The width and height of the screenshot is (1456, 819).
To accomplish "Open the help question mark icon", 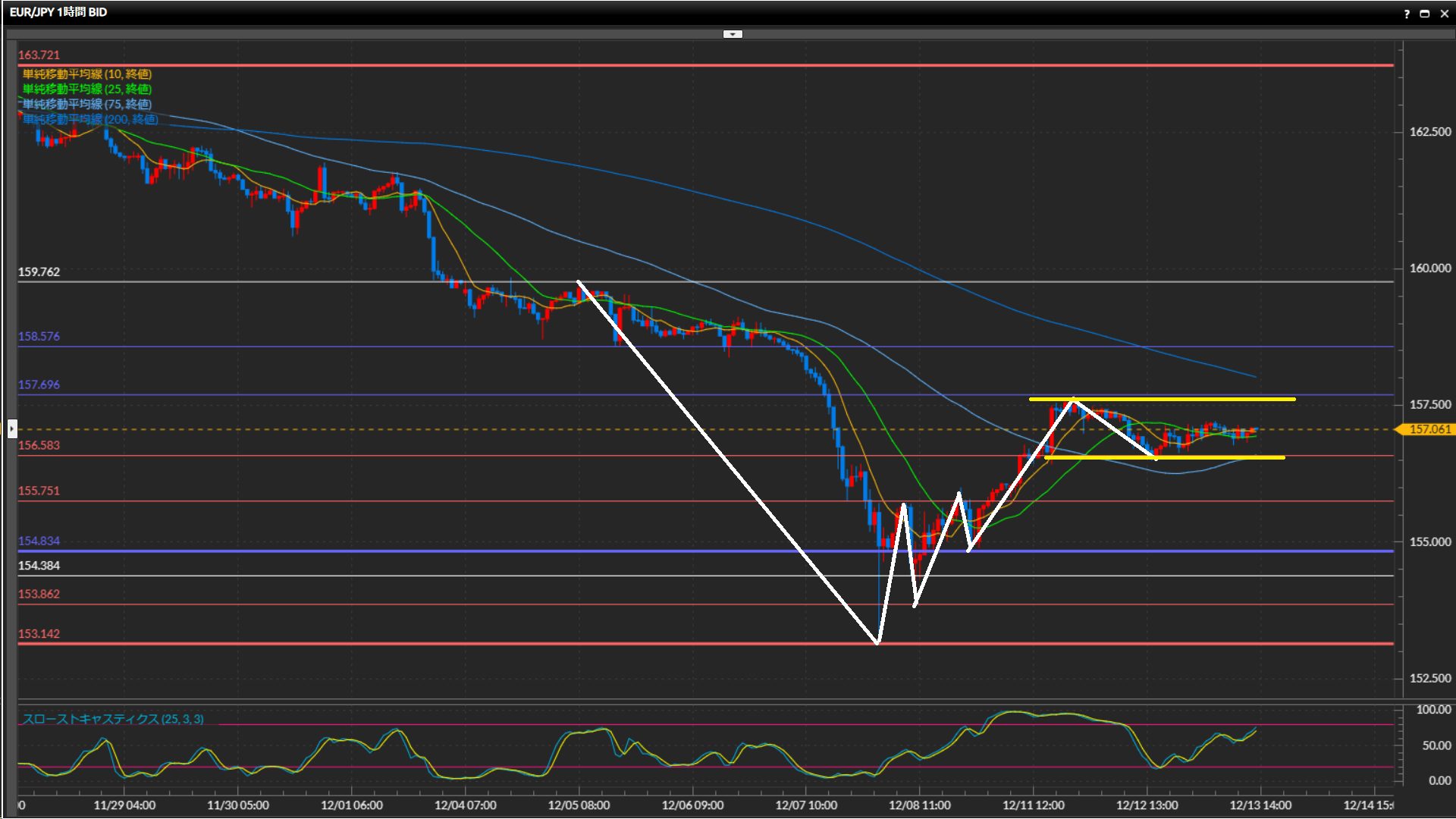I will 1407,14.
